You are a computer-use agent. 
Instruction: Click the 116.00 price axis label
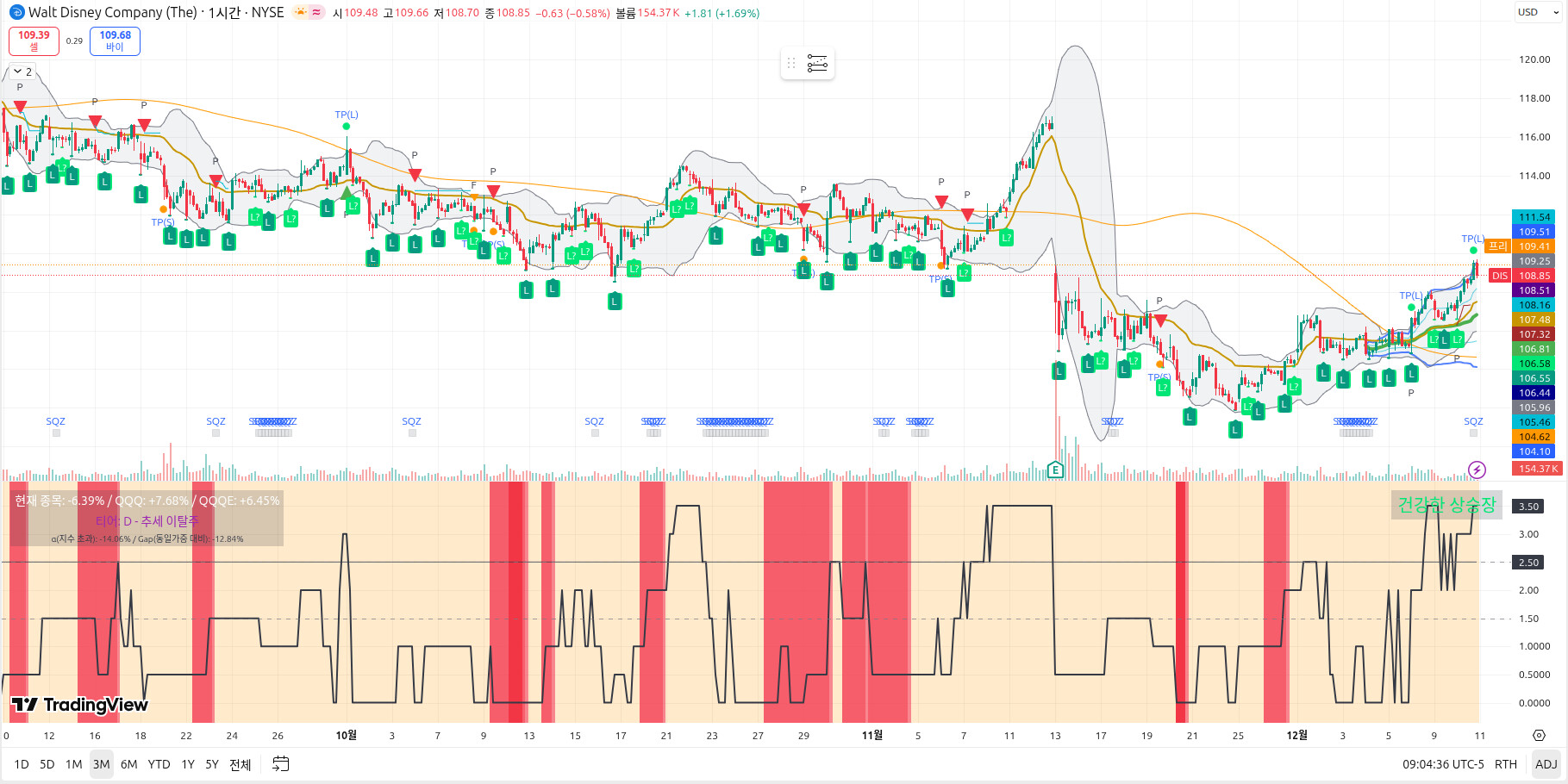tap(1534, 137)
